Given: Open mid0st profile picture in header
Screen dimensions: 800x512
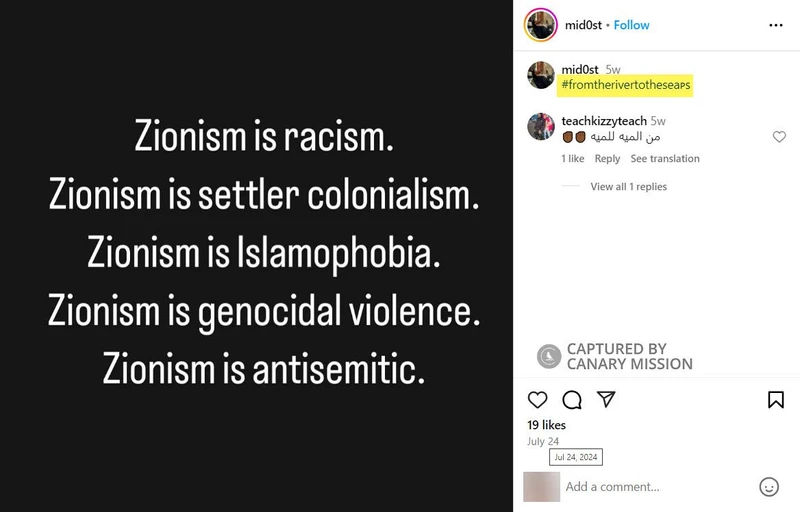Looking at the screenshot, I should tap(541, 25).
